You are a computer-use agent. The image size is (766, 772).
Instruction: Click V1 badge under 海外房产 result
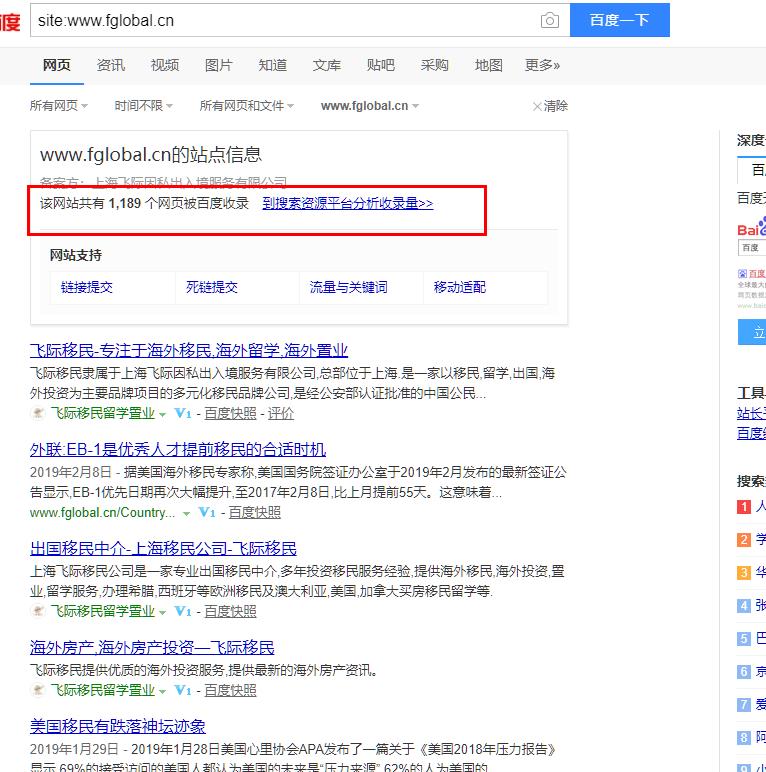pyautogui.click(x=183, y=690)
